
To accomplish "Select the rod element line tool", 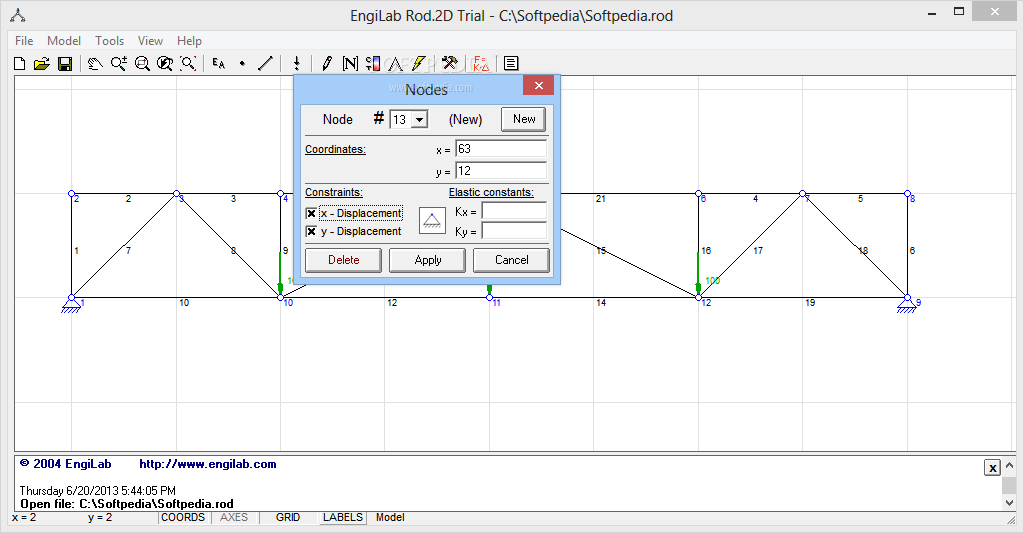I will point(265,63).
